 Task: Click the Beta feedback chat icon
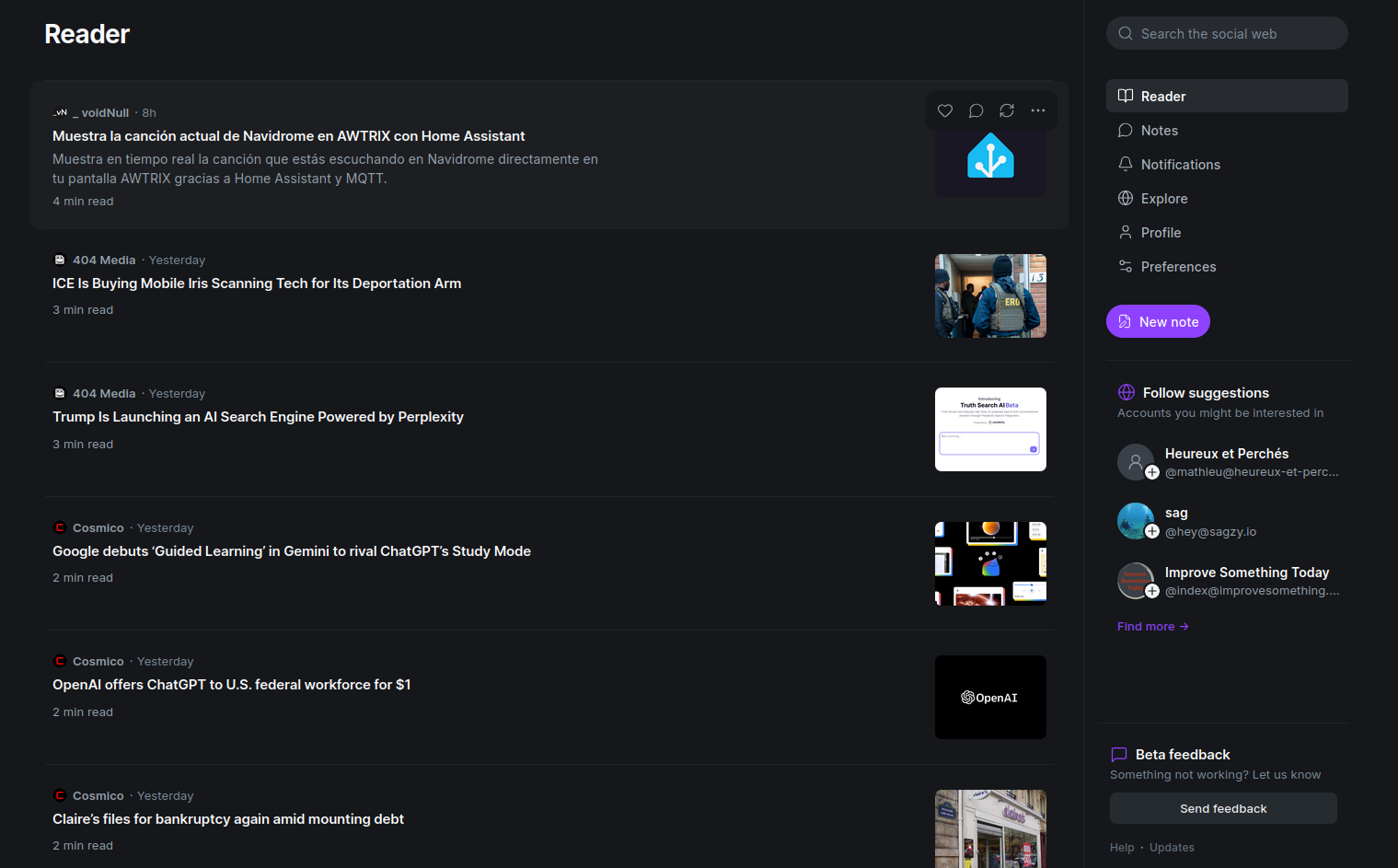click(x=1119, y=754)
